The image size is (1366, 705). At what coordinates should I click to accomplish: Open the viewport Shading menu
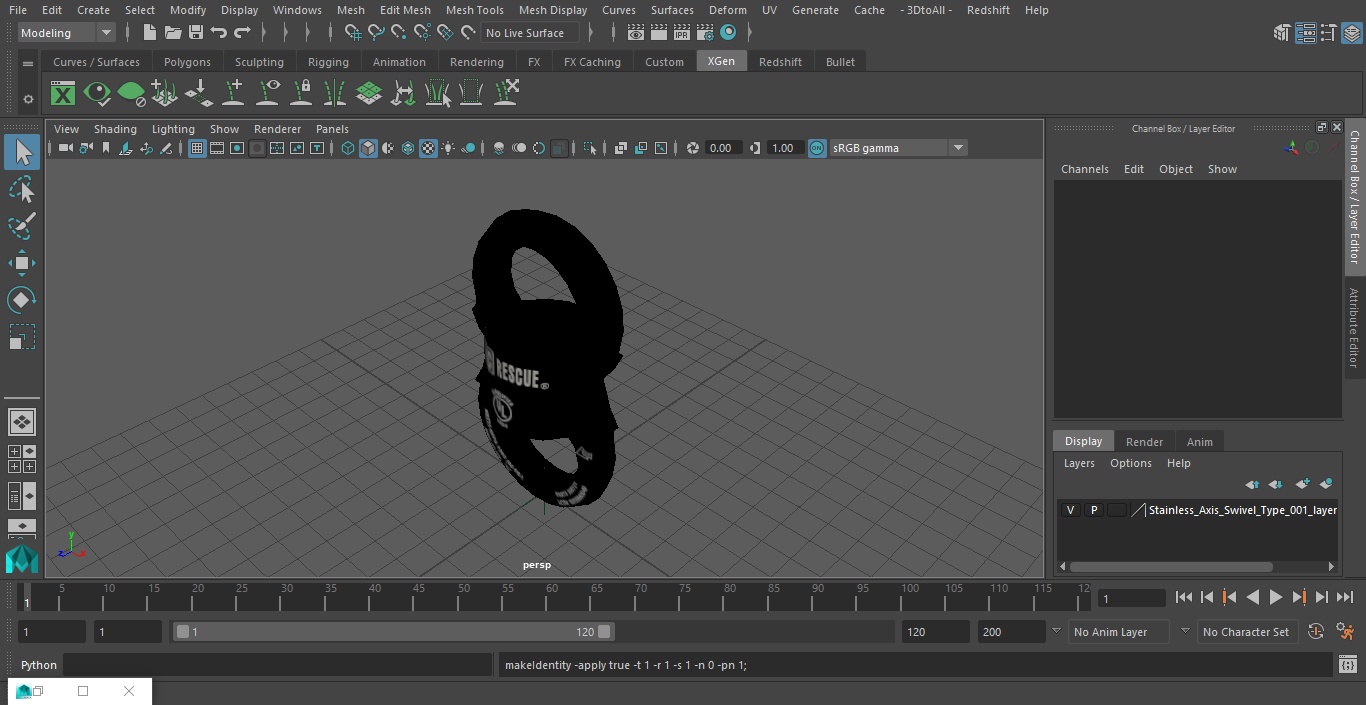115,129
